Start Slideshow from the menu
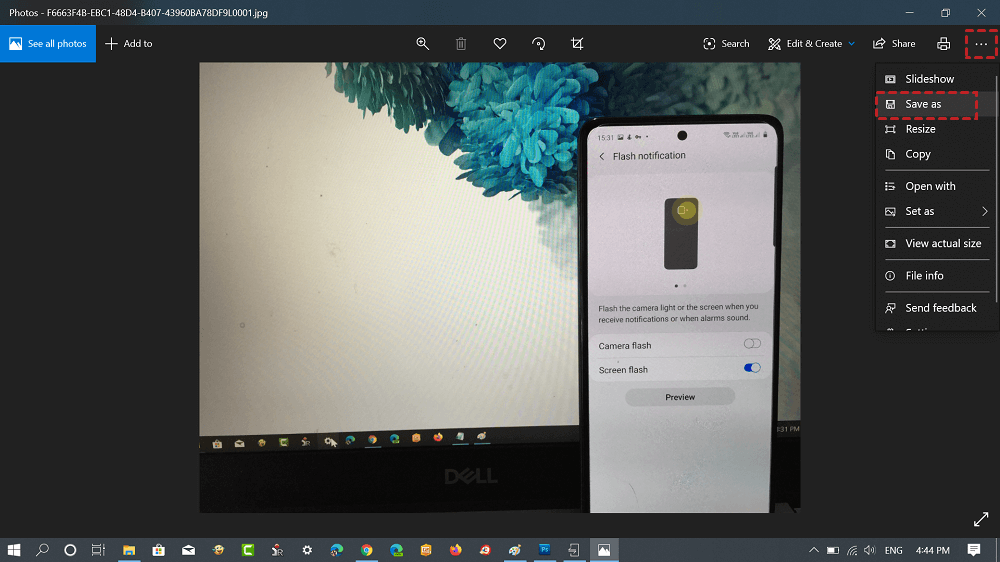This screenshot has height=562, width=1000. [929, 79]
